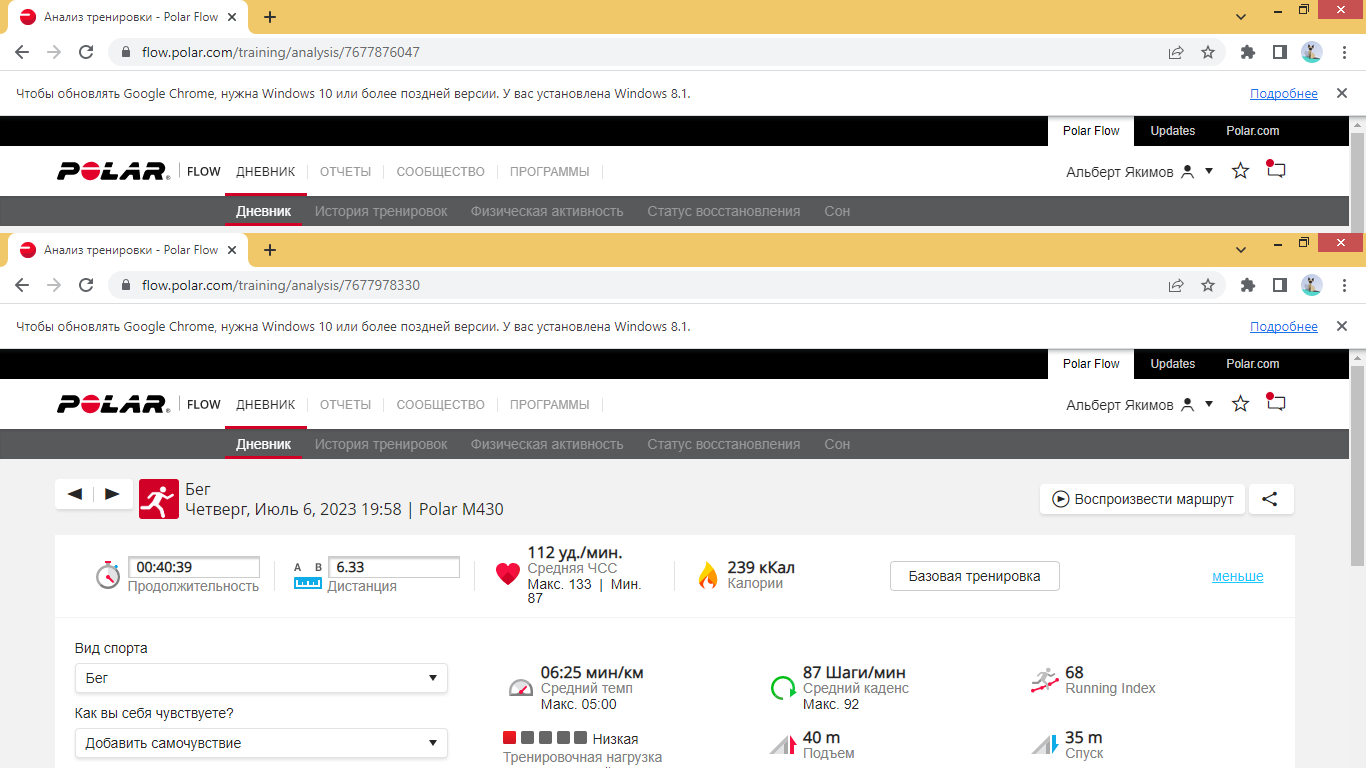Click the star icon in front window Polar header
The image size is (1366, 768).
(1241, 404)
